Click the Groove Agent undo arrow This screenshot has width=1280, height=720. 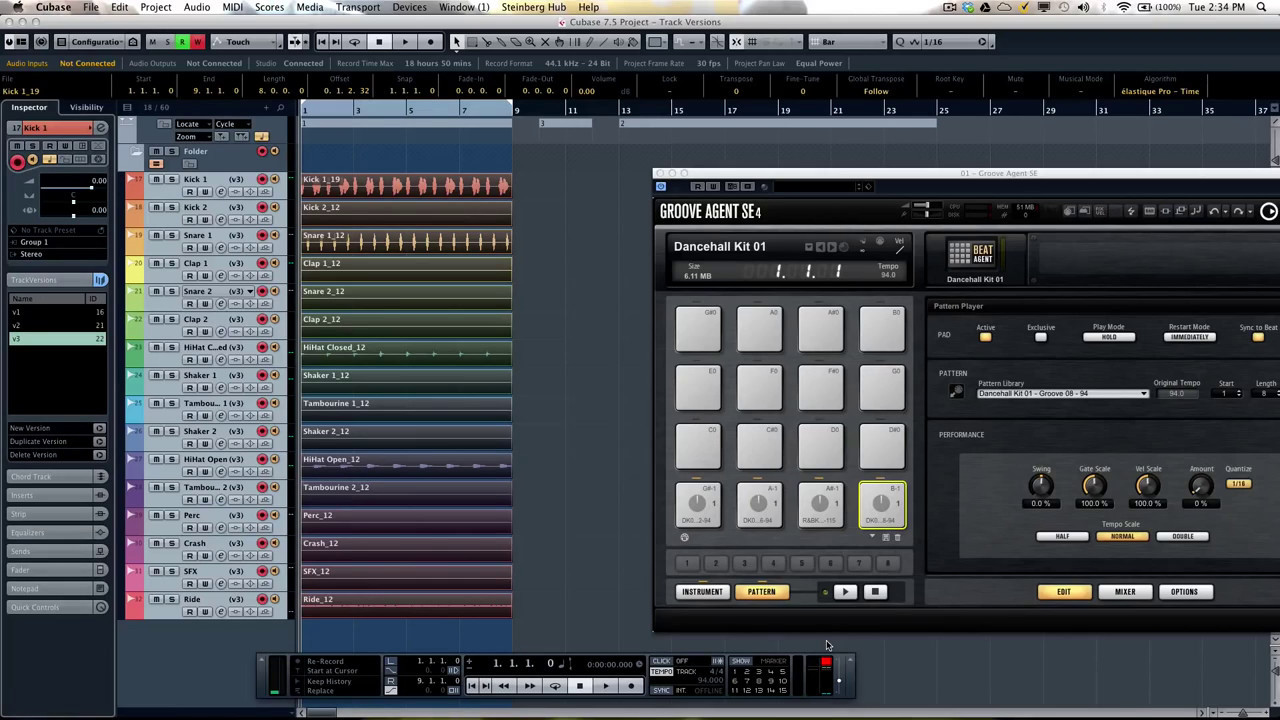click(x=1215, y=211)
